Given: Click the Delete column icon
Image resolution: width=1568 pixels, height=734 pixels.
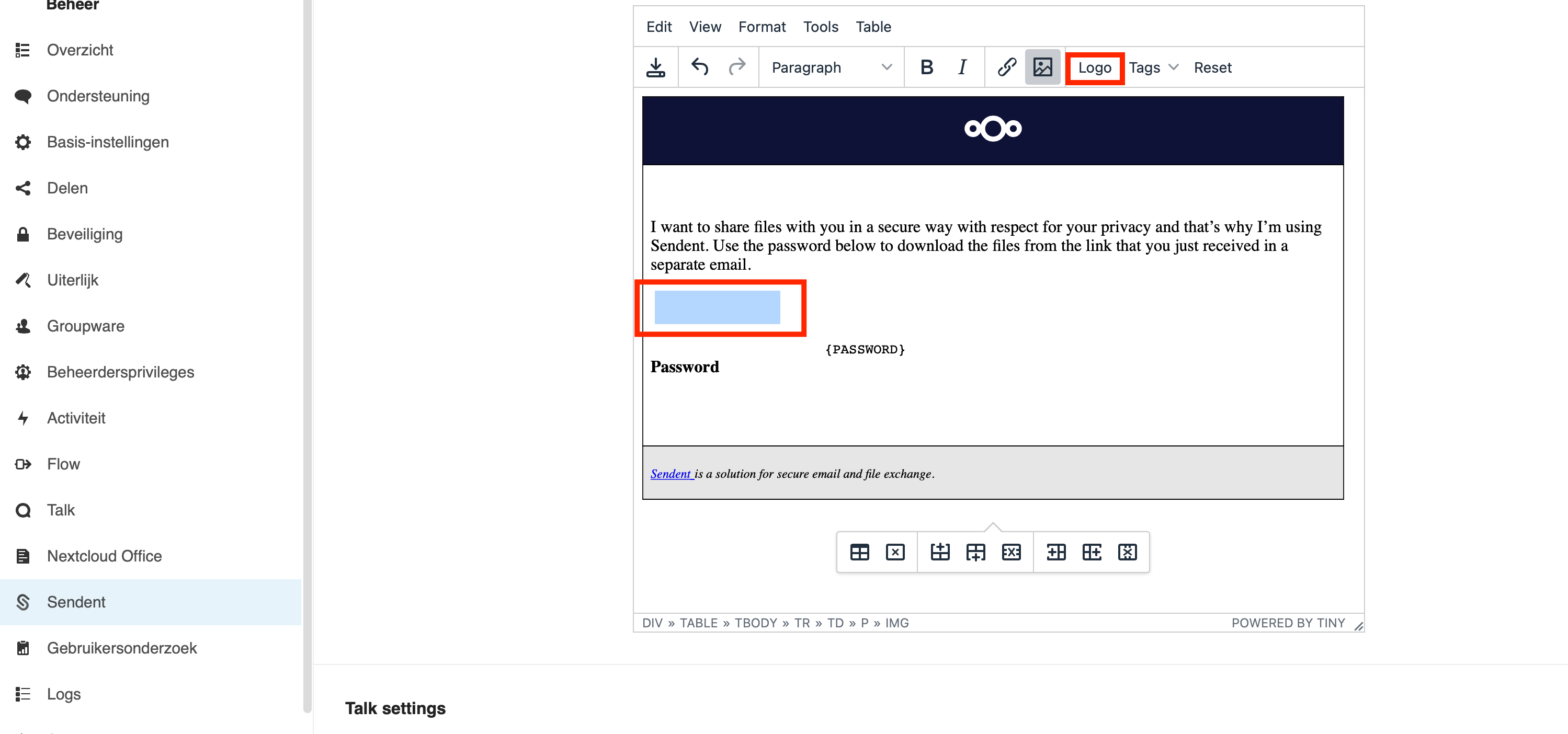Looking at the screenshot, I should point(1127,552).
